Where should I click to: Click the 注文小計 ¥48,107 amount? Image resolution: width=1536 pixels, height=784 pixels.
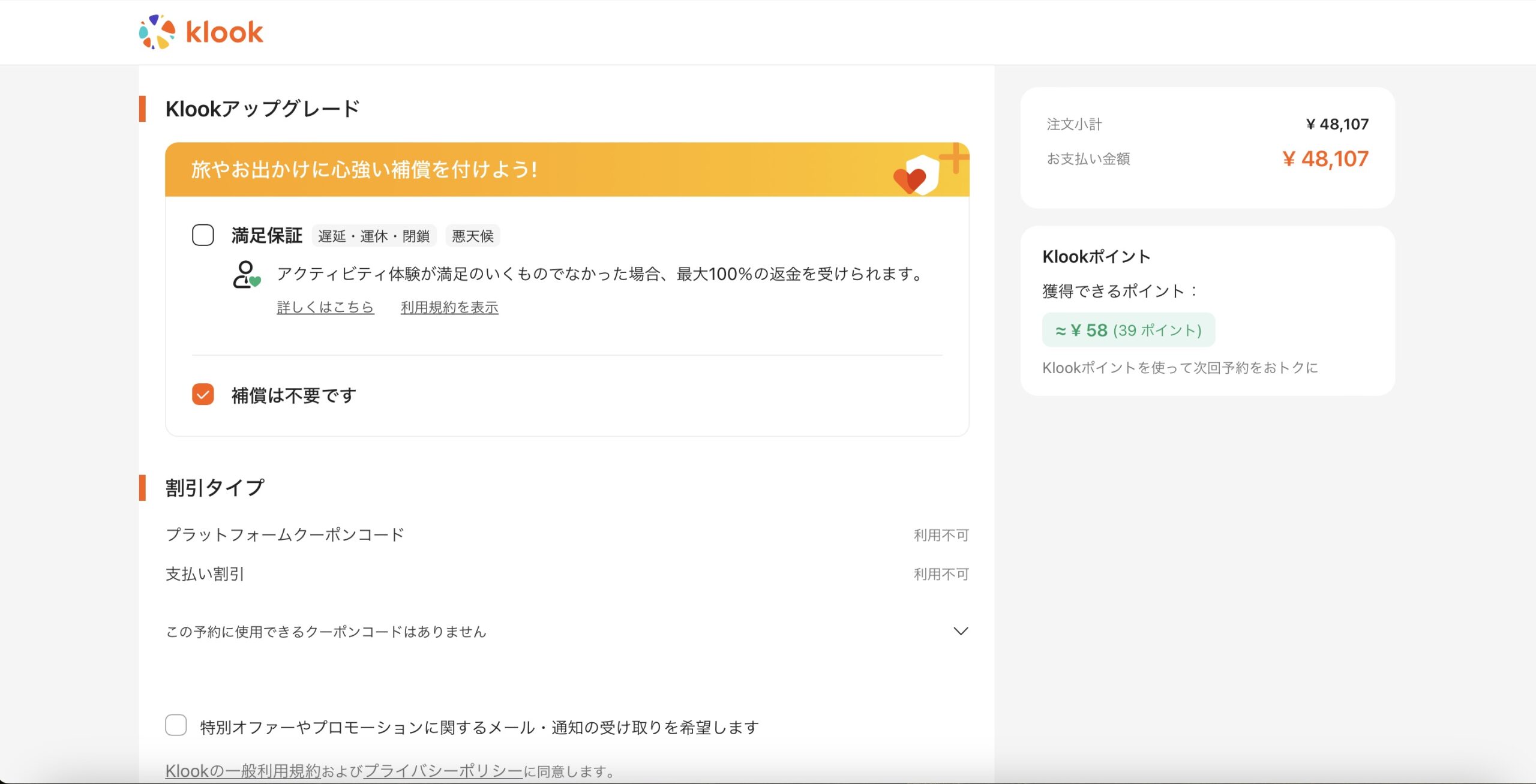click(x=1337, y=124)
